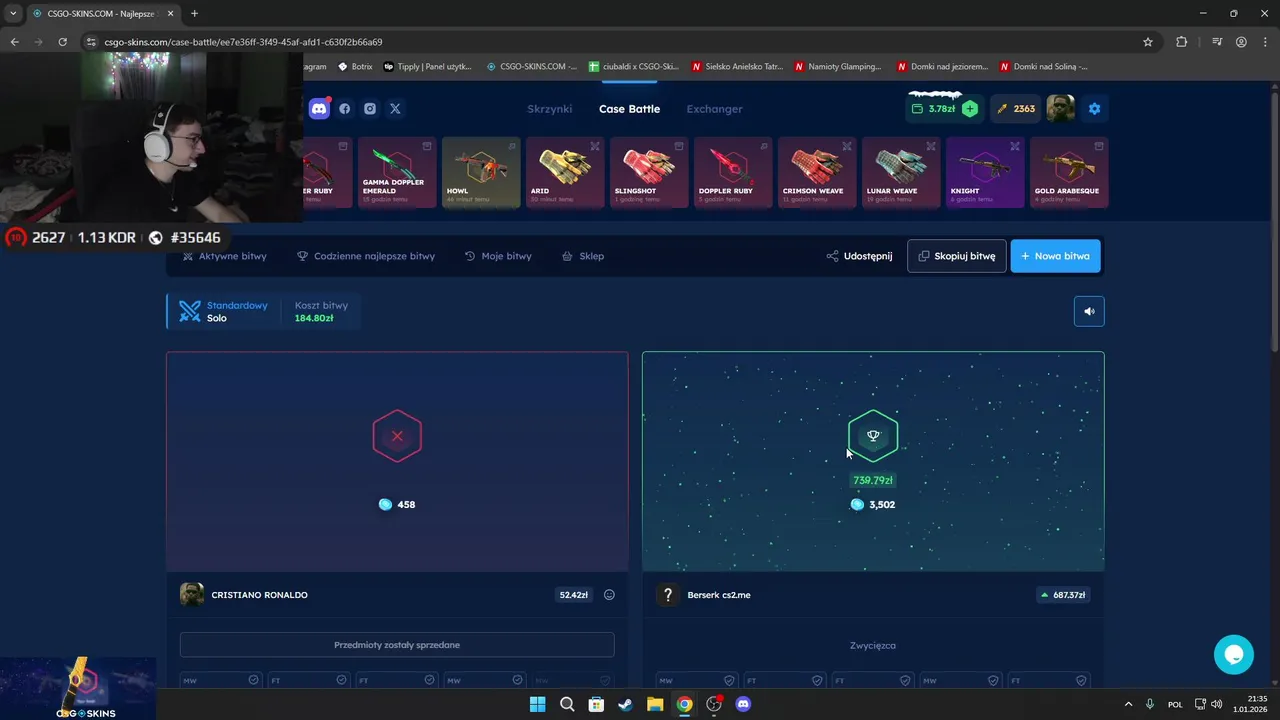The image size is (1280, 720).
Task: Open the Gold Arabesque drop card
Action: [x=1069, y=172]
